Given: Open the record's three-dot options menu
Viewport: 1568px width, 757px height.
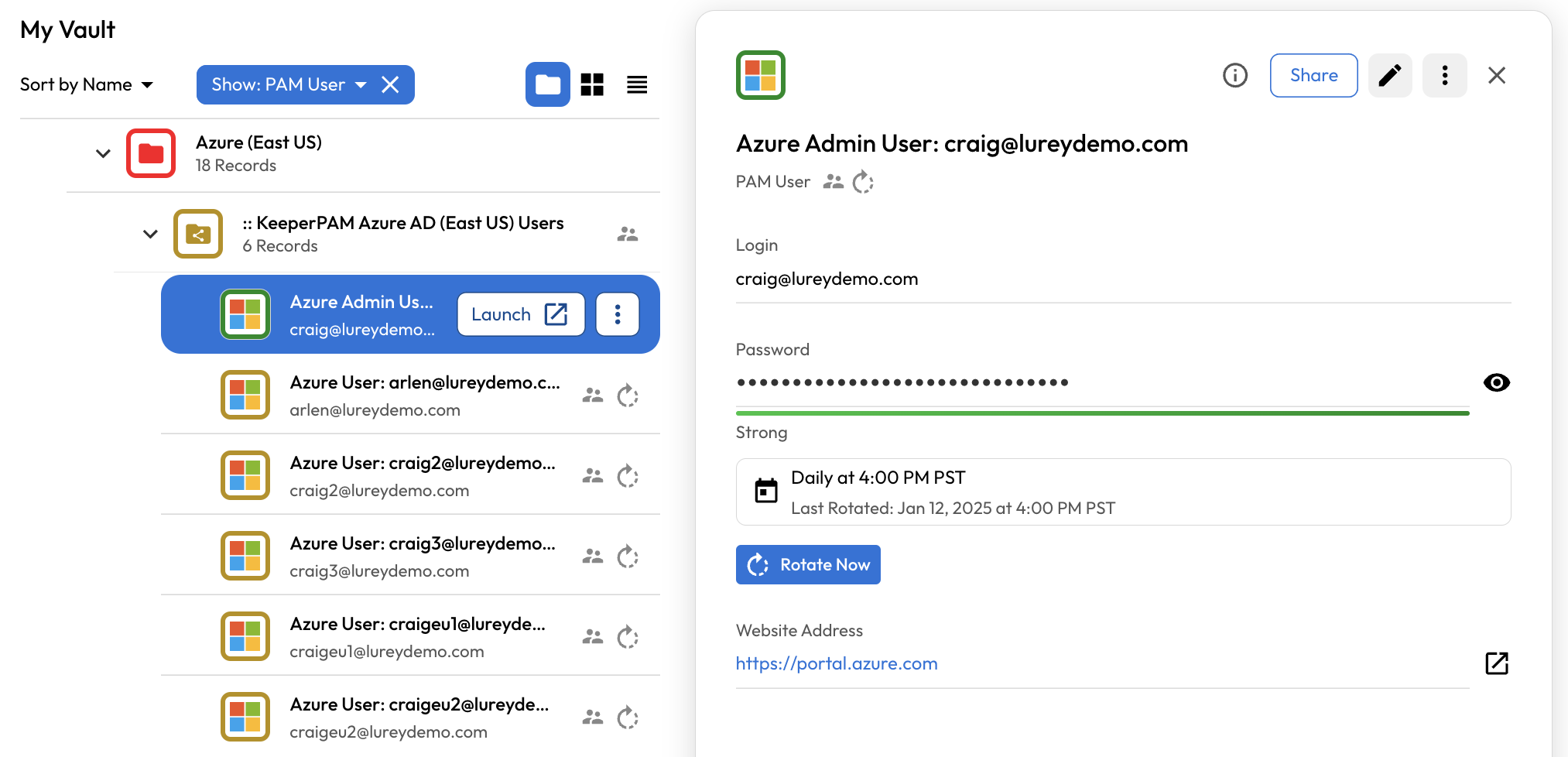Looking at the screenshot, I should point(1444,75).
